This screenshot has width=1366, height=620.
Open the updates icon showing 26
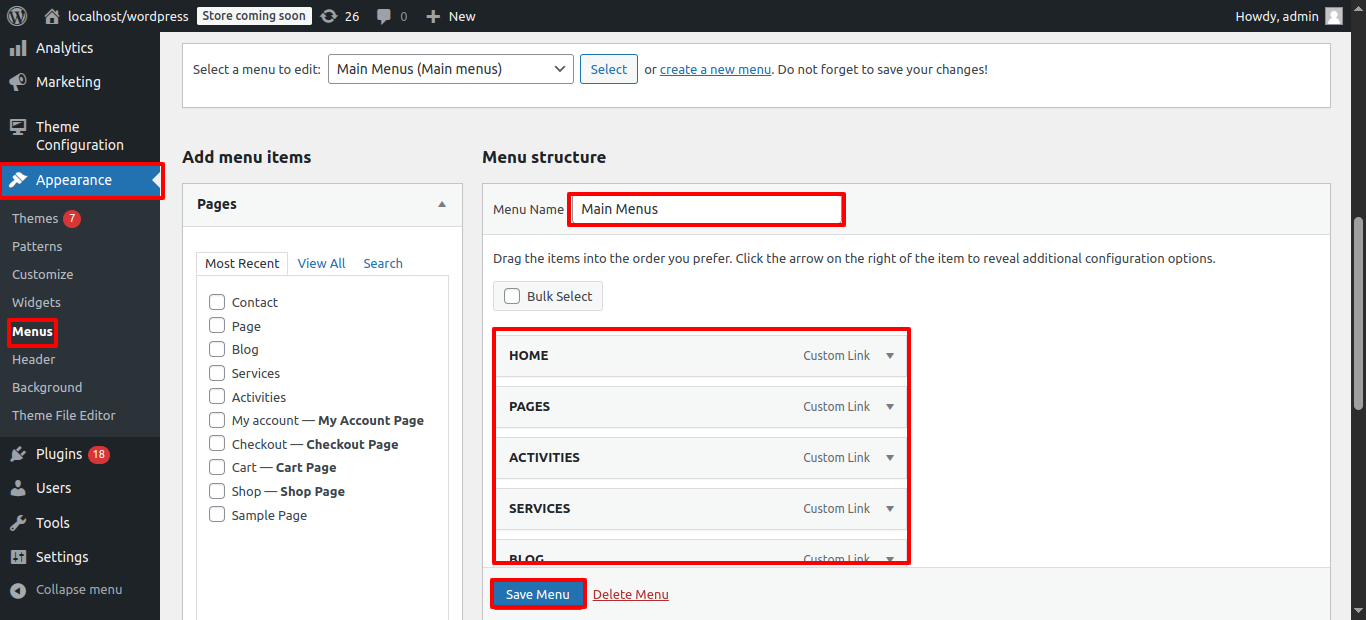click(x=328, y=16)
